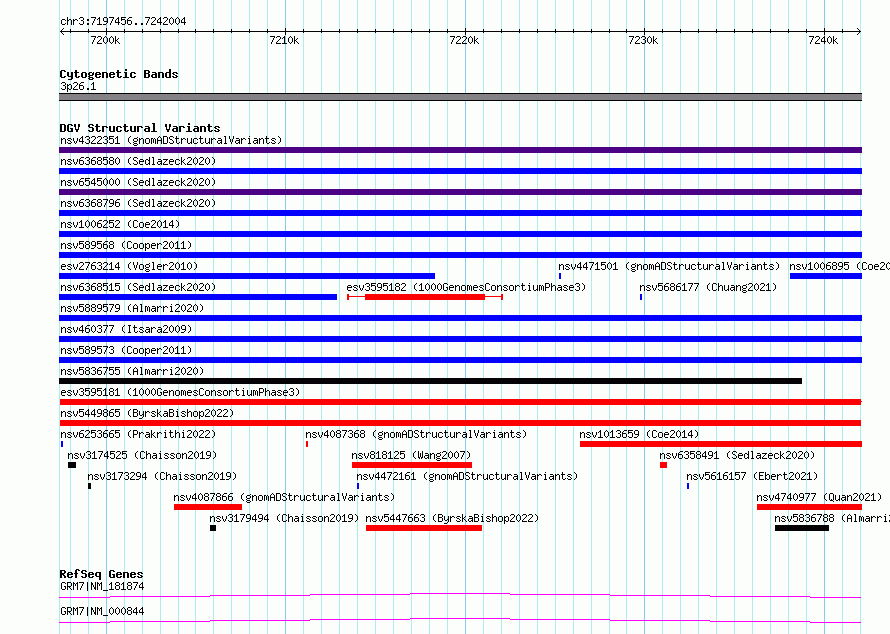Open nsv4087368 gnomADStructuralVariants label

point(416,434)
